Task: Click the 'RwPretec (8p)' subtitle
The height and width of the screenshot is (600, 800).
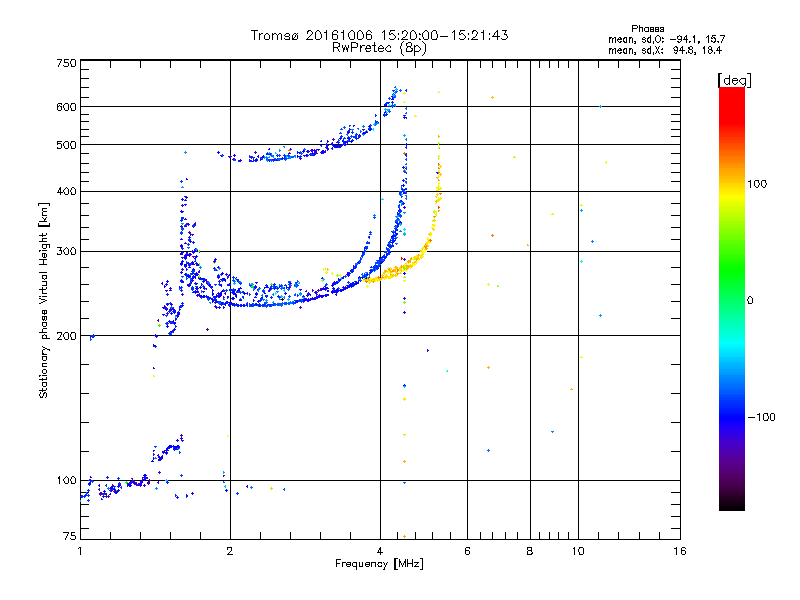Action: tap(379, 48)
